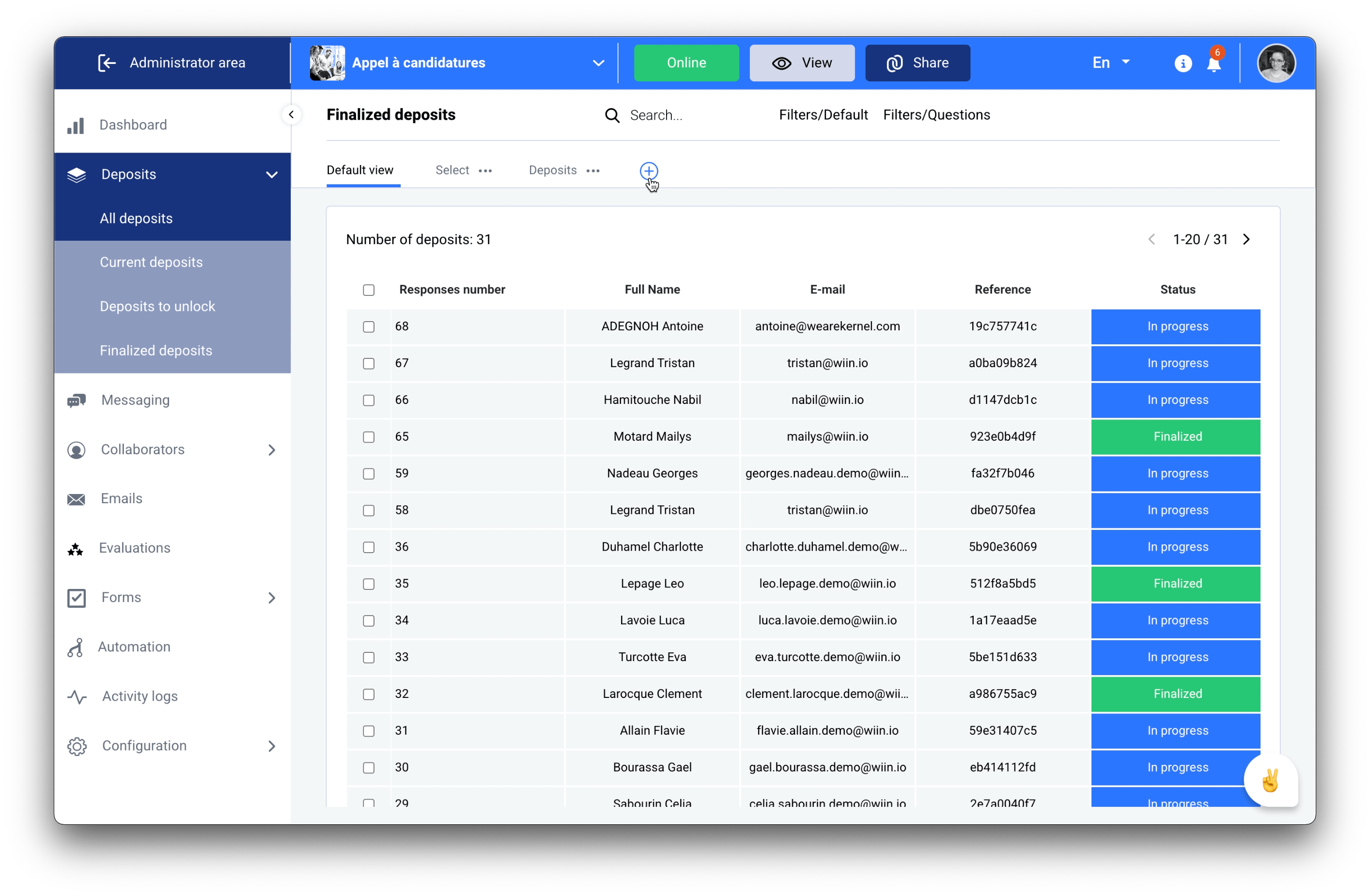Click the green Online button
The width and height of the screenshot is (1370, 896).
pos(685,63)
